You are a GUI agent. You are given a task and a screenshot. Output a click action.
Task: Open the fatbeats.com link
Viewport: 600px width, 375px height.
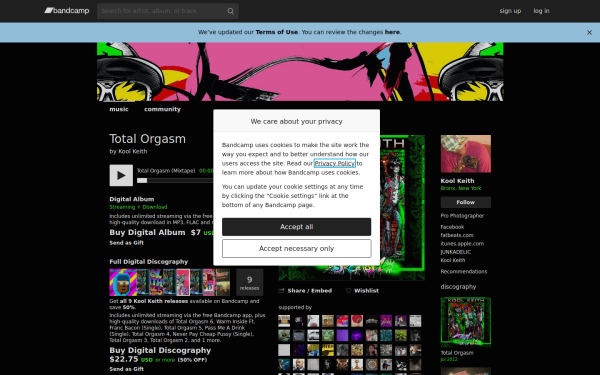457,235
